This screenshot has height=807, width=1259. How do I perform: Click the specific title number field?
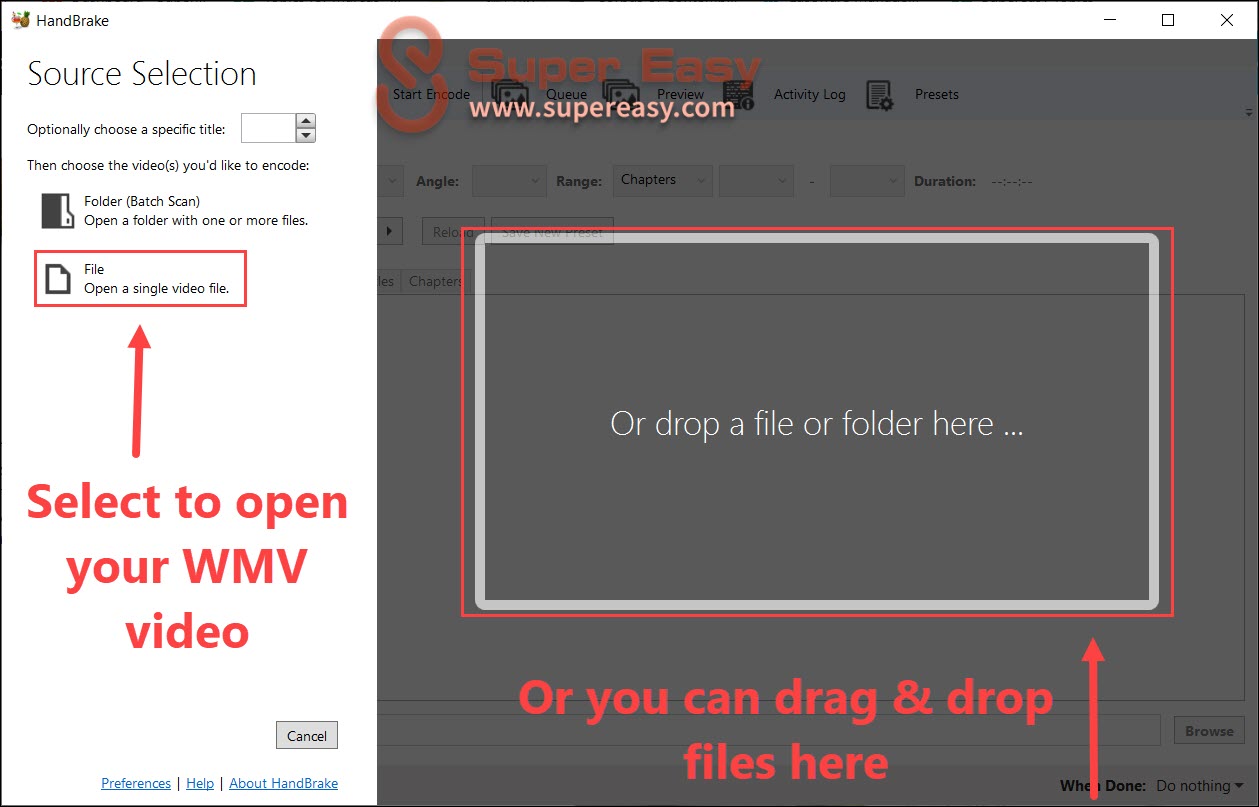(x=269, y=128)
